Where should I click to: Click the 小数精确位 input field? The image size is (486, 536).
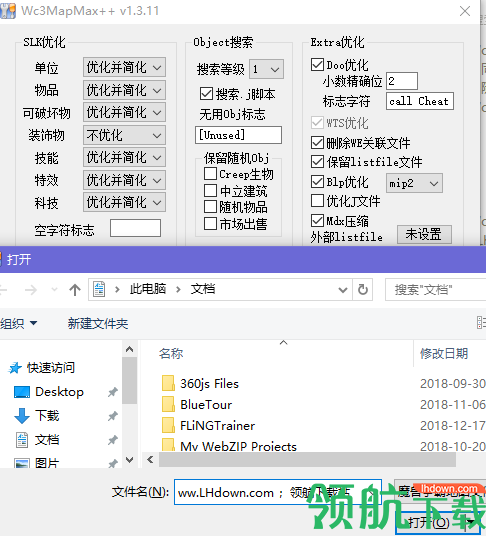click(x=402, y=81)
